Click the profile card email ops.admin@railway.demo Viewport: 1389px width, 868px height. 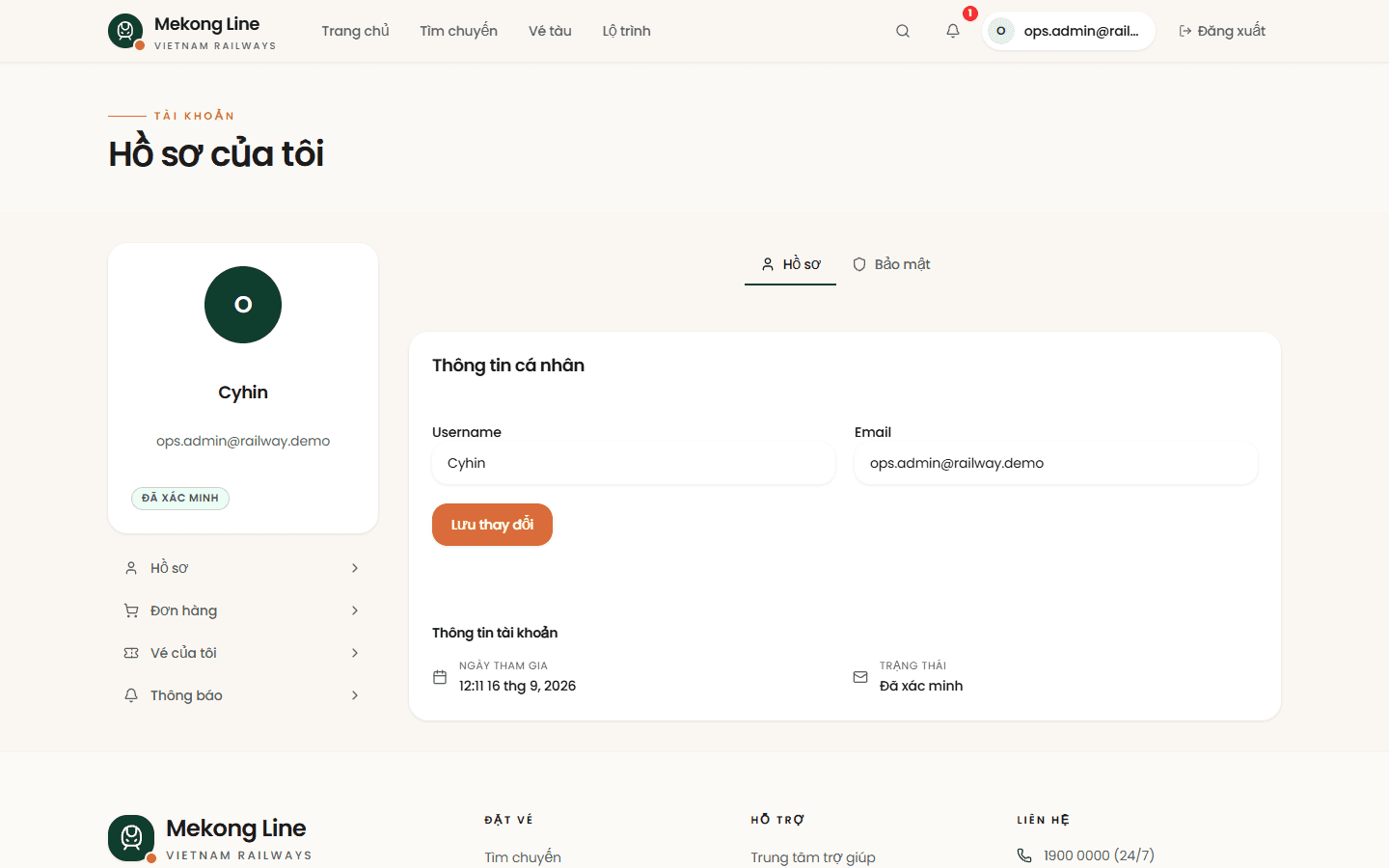[243, 441]
